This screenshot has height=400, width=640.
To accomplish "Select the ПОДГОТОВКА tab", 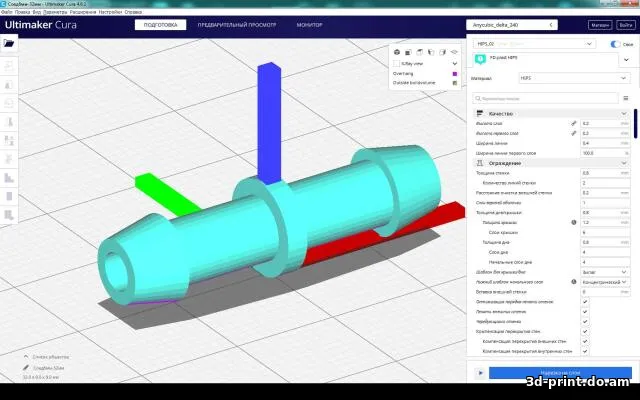I will (160, 25).
